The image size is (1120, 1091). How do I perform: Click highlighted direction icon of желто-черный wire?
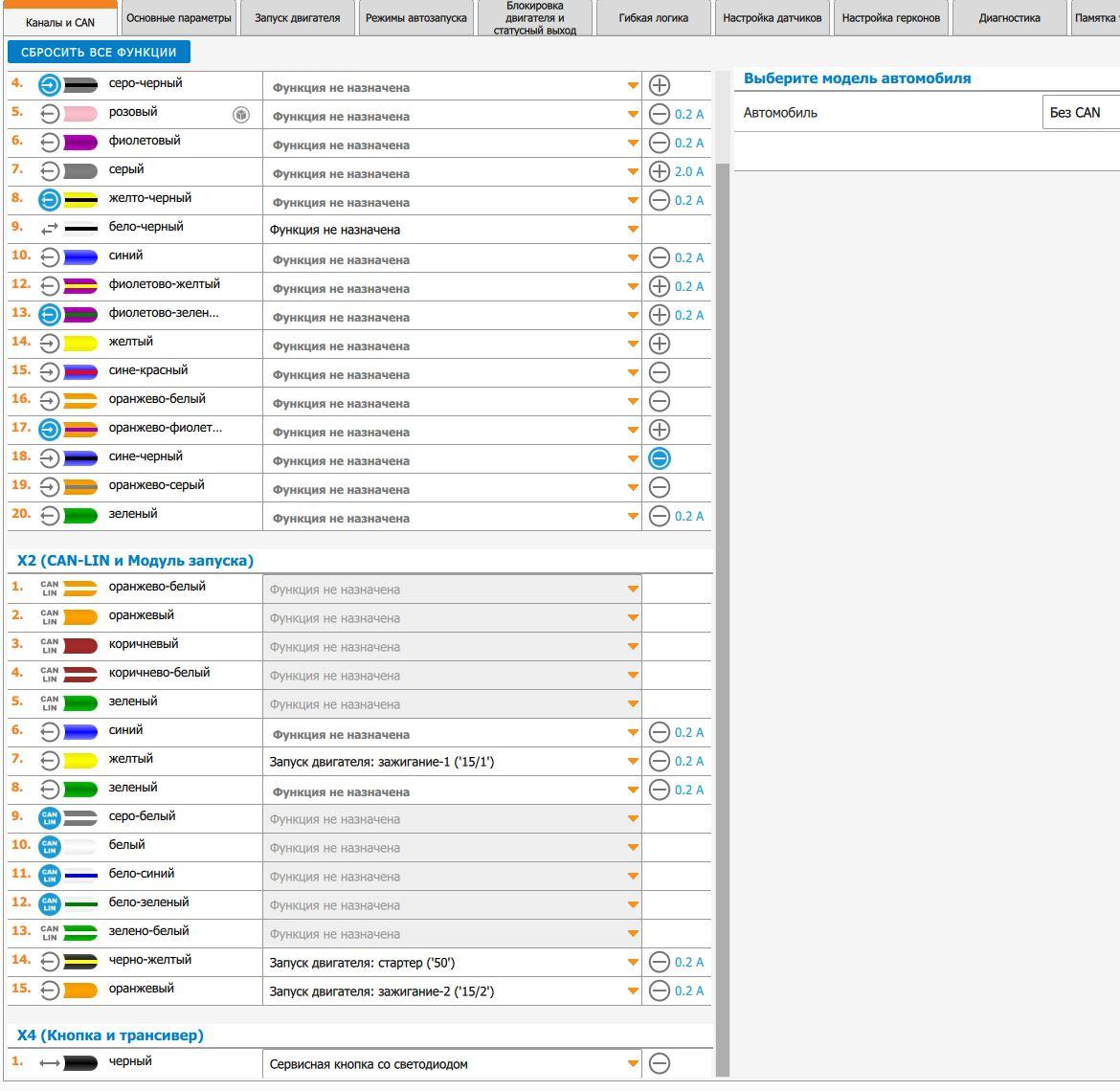[x=49, y=200]
